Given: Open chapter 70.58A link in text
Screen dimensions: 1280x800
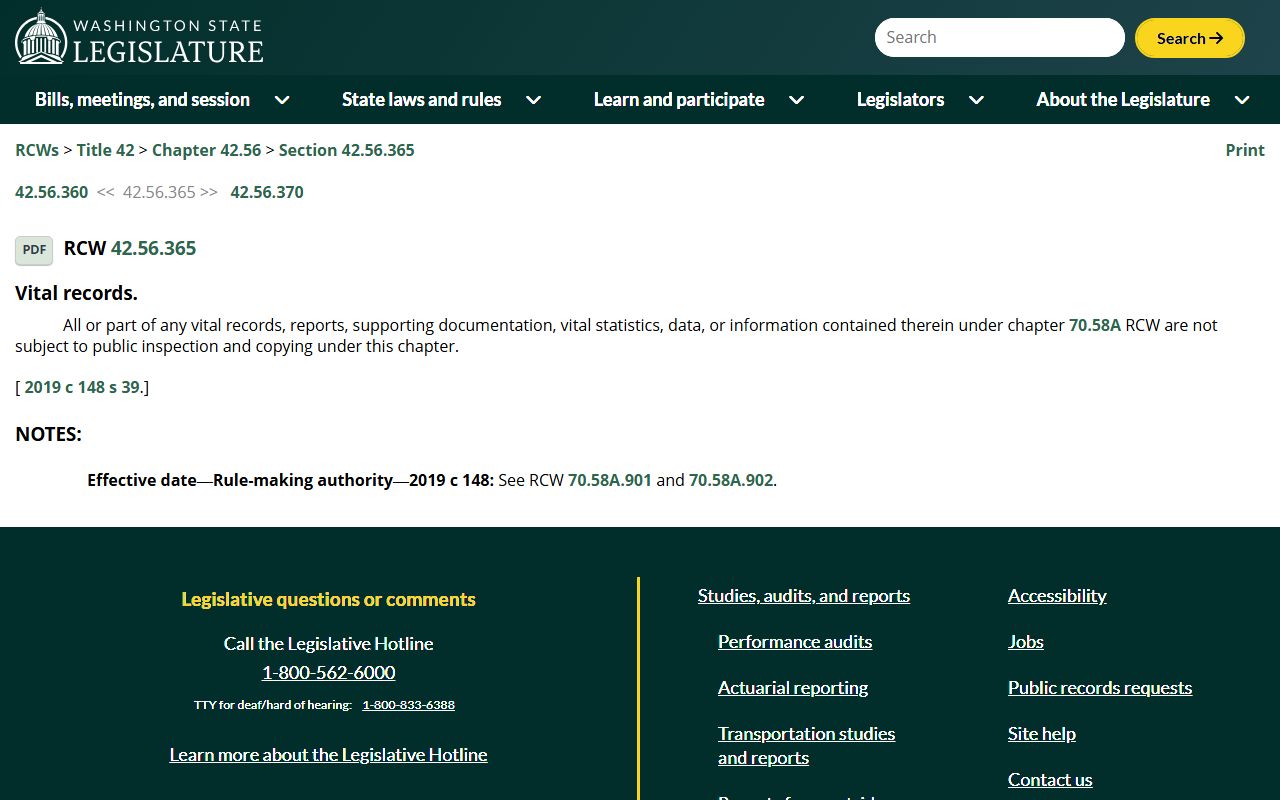Looking at the screenshot, I should tap(1094, 325).
